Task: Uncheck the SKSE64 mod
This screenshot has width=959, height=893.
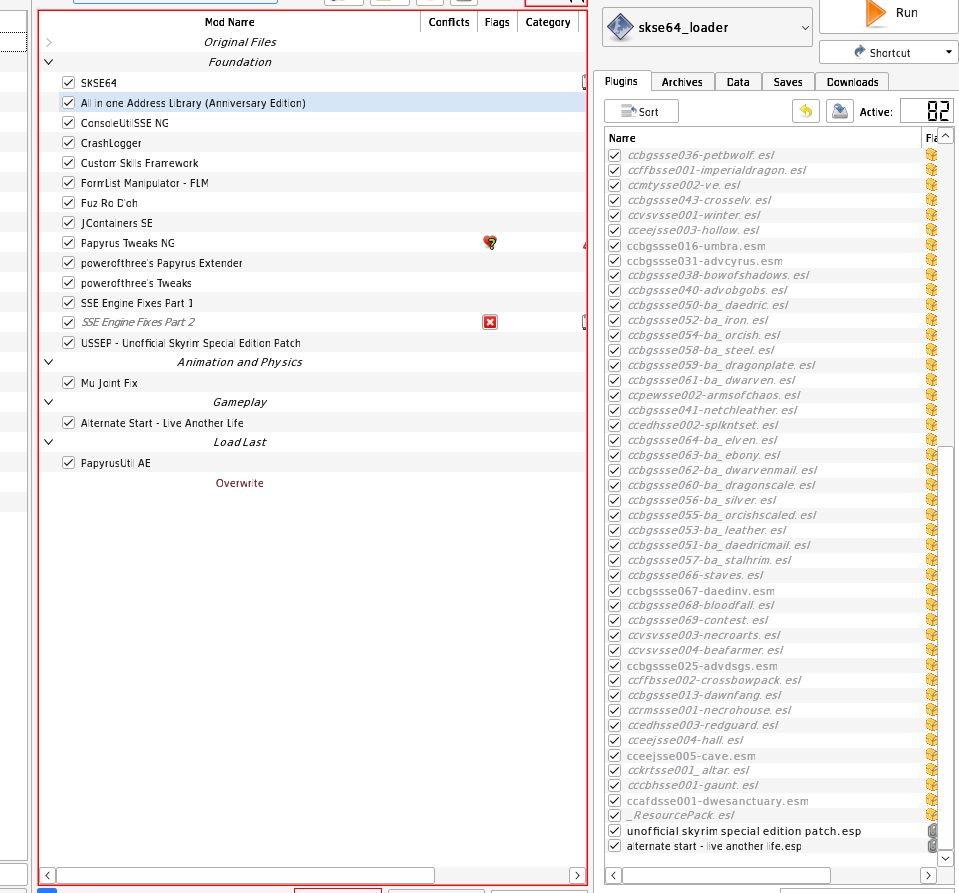Action: pos(68,83)
